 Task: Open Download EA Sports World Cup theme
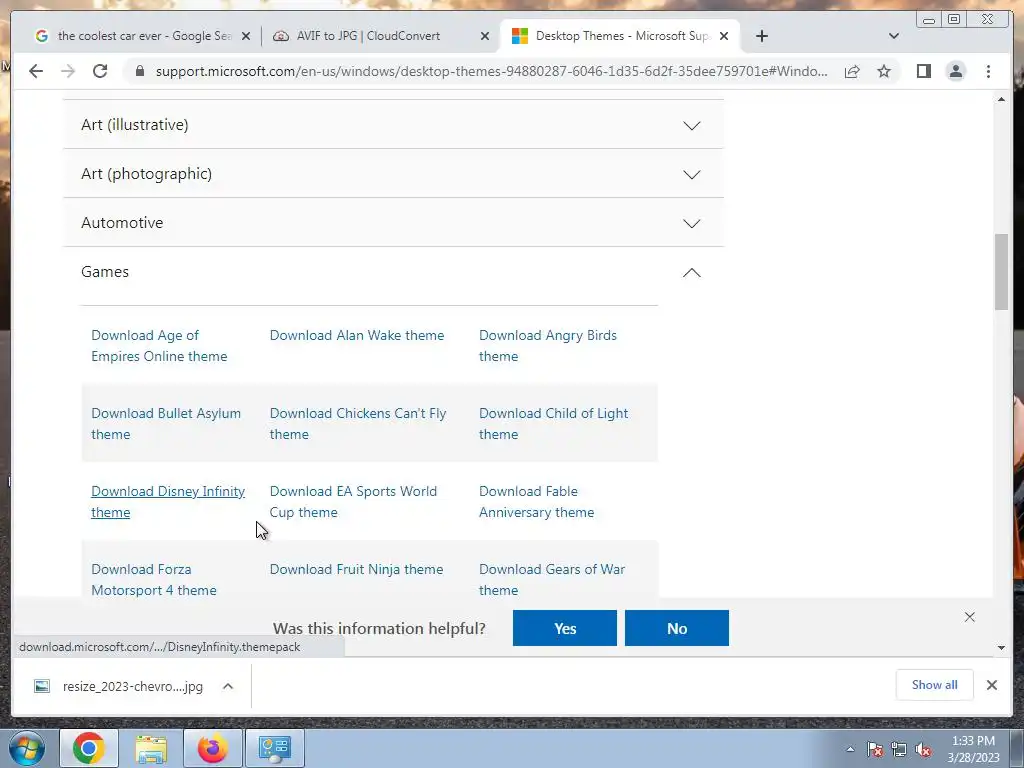coord(353,502)
